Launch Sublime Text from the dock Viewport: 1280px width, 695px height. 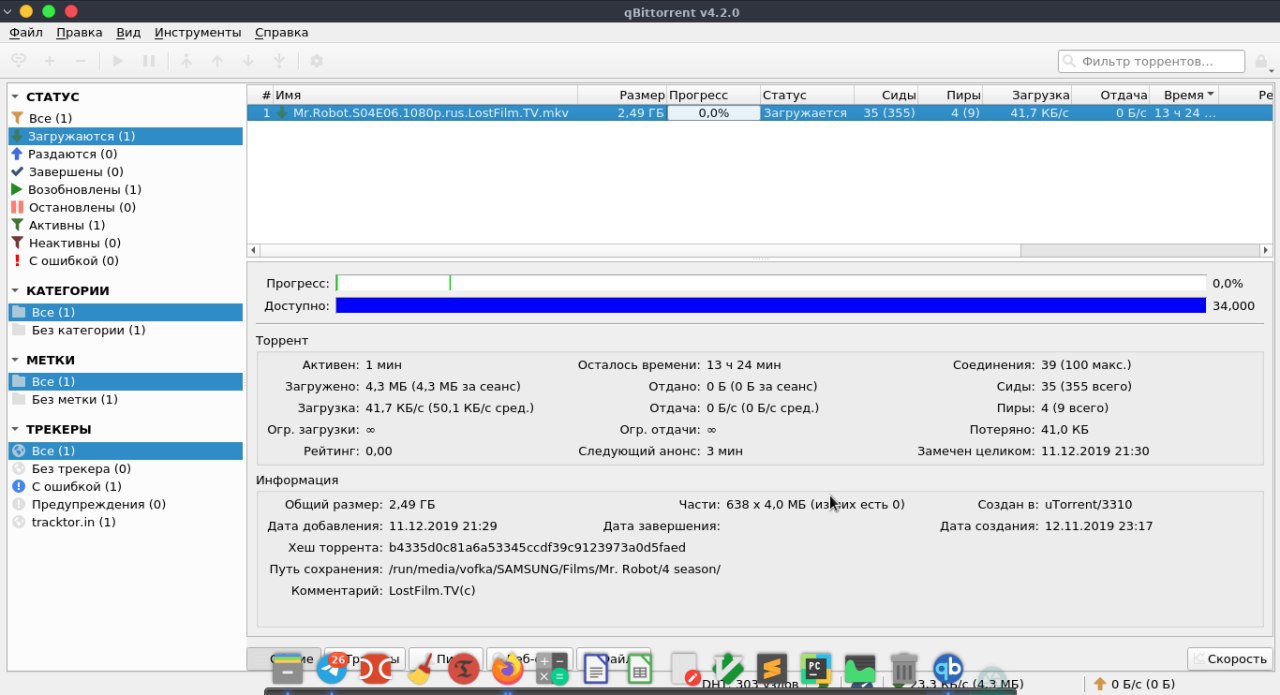773,668
